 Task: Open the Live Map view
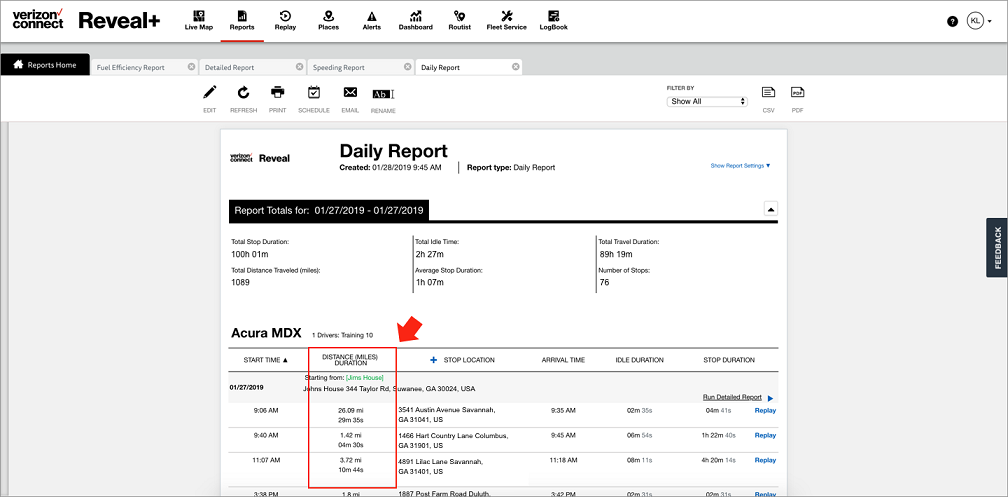coord(199,20)
